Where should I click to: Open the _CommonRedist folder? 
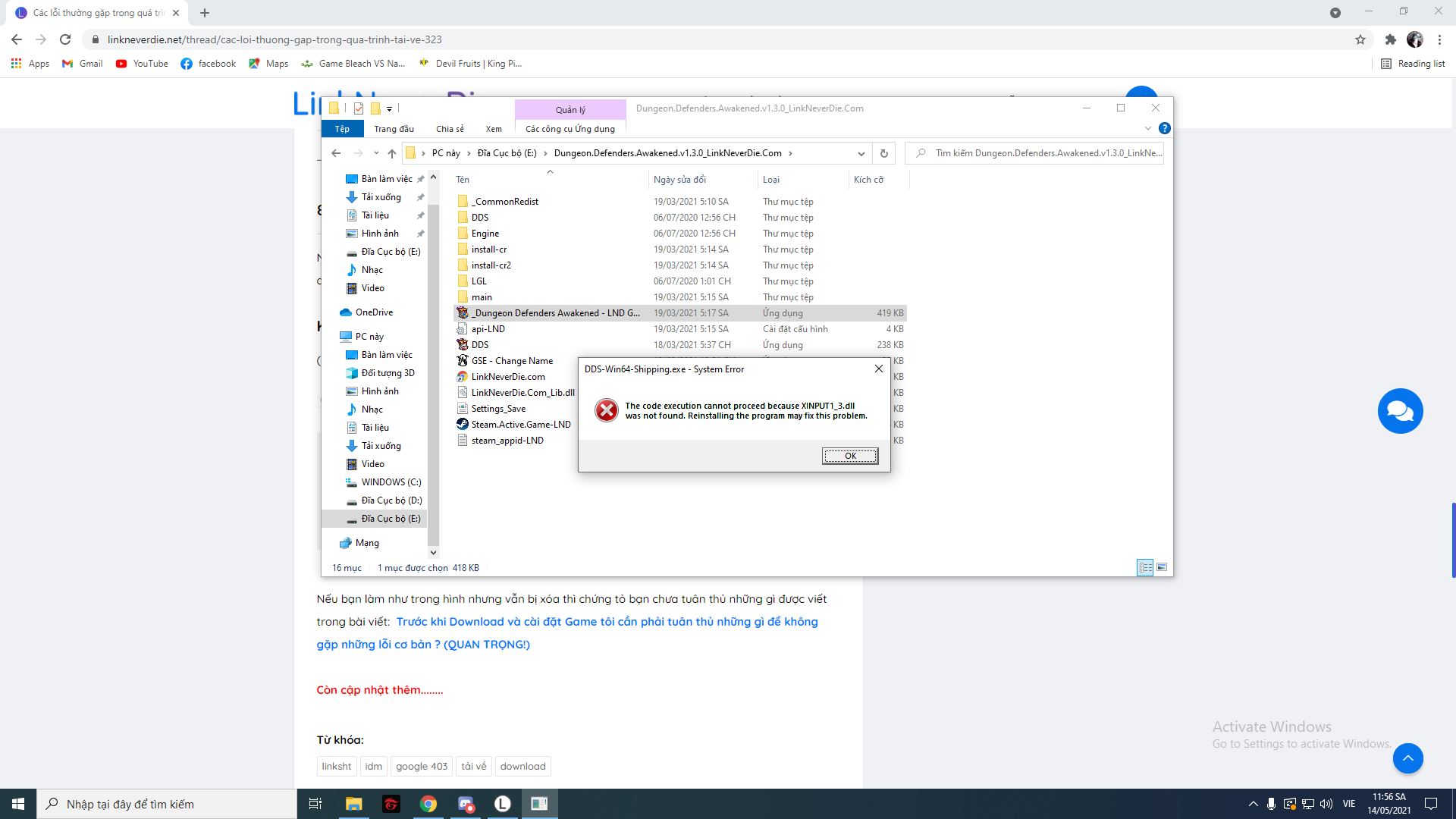504,201
